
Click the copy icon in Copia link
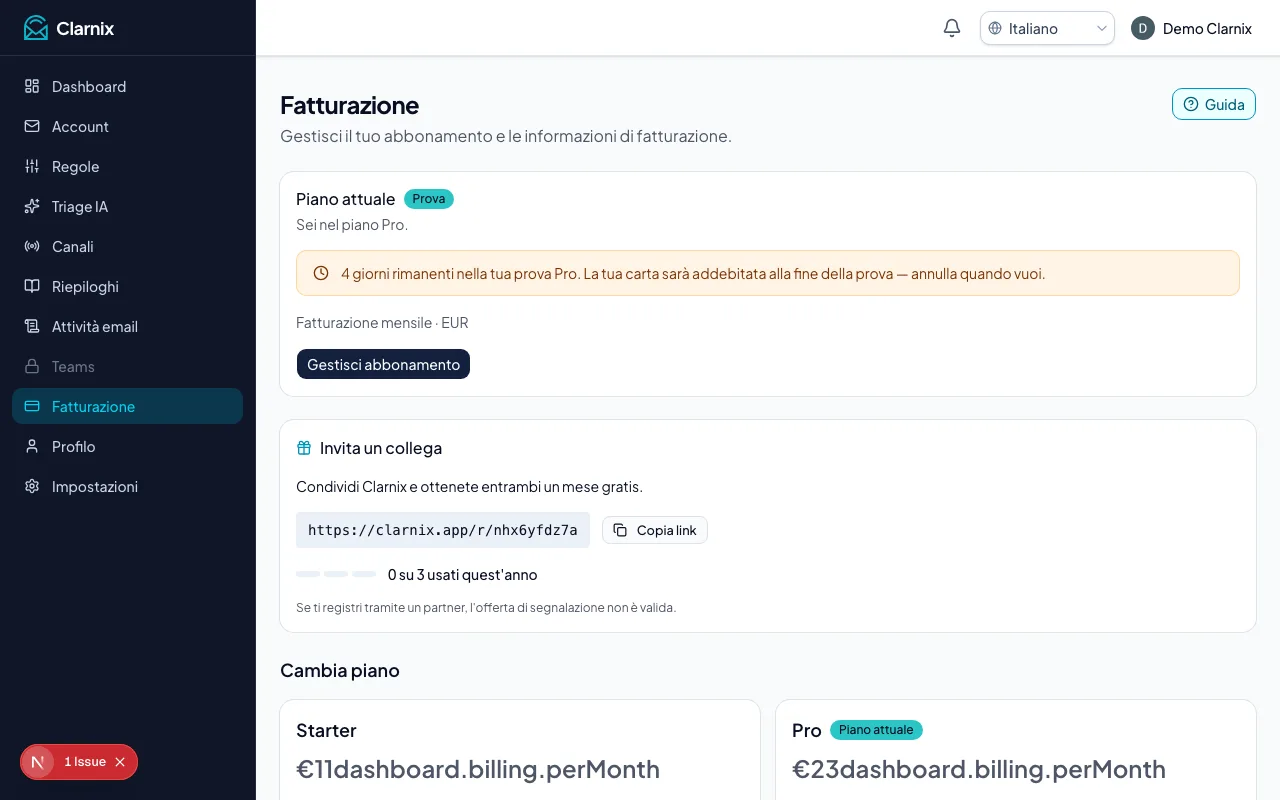pos(620,530)
